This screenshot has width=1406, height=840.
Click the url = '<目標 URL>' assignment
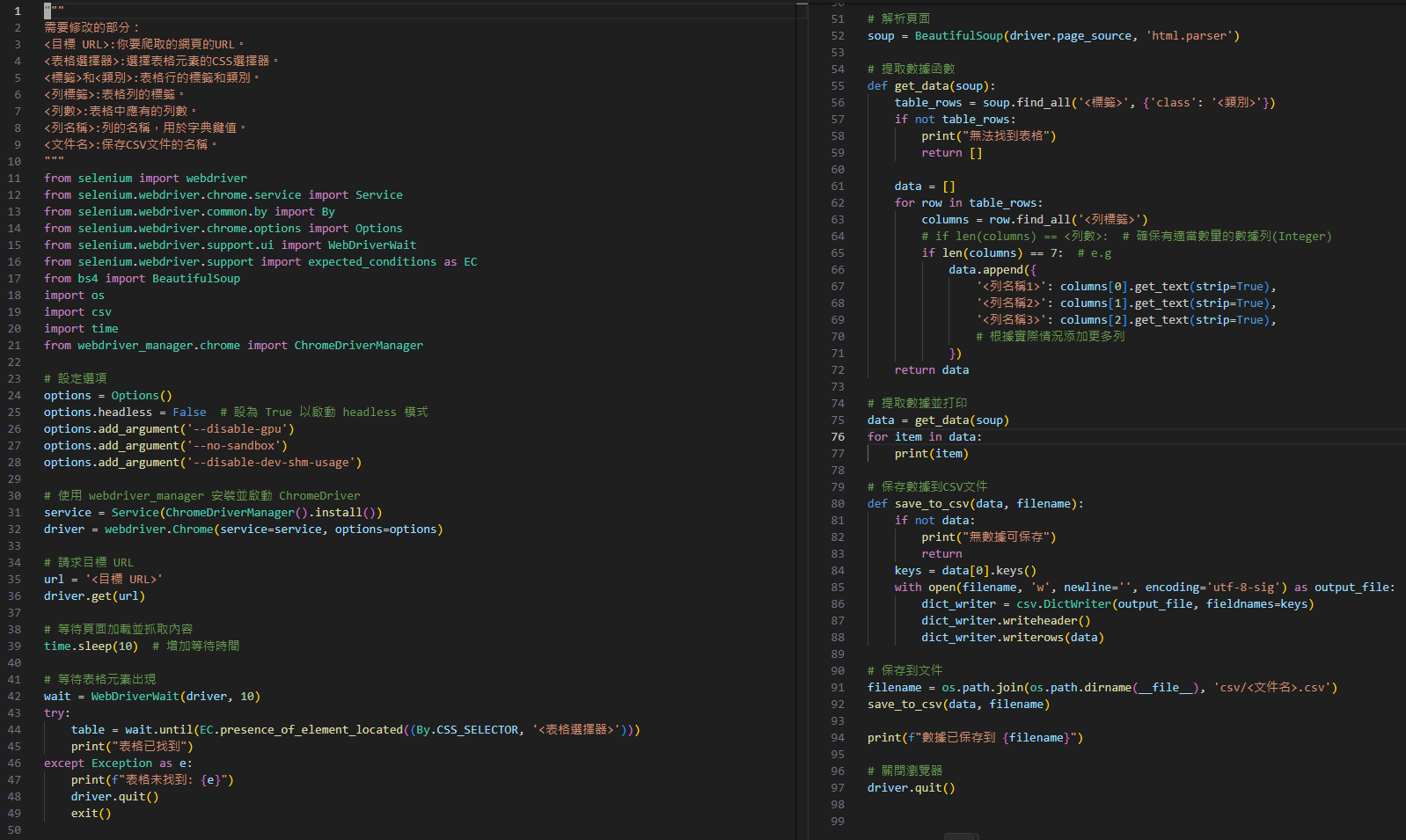(x=104, y=579)
